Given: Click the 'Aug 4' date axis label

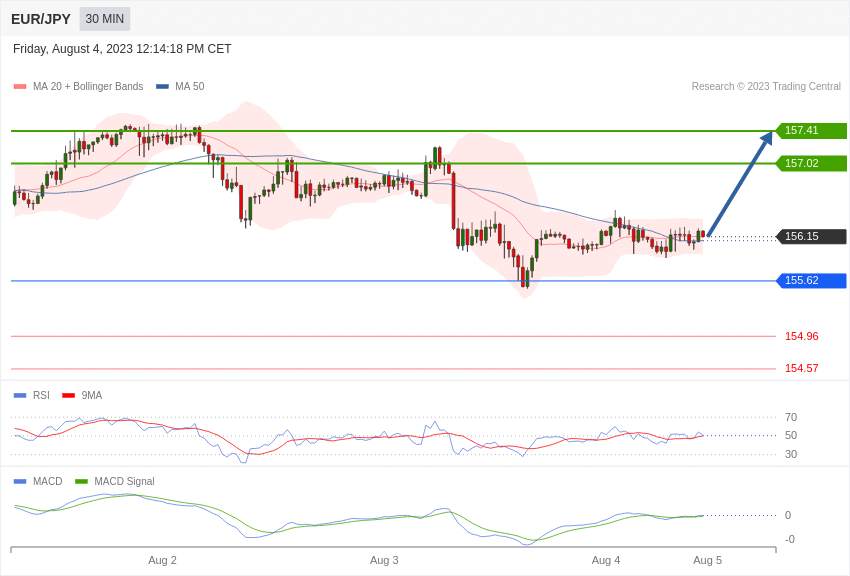Looking at the screenshot, I should click(606, 560).
